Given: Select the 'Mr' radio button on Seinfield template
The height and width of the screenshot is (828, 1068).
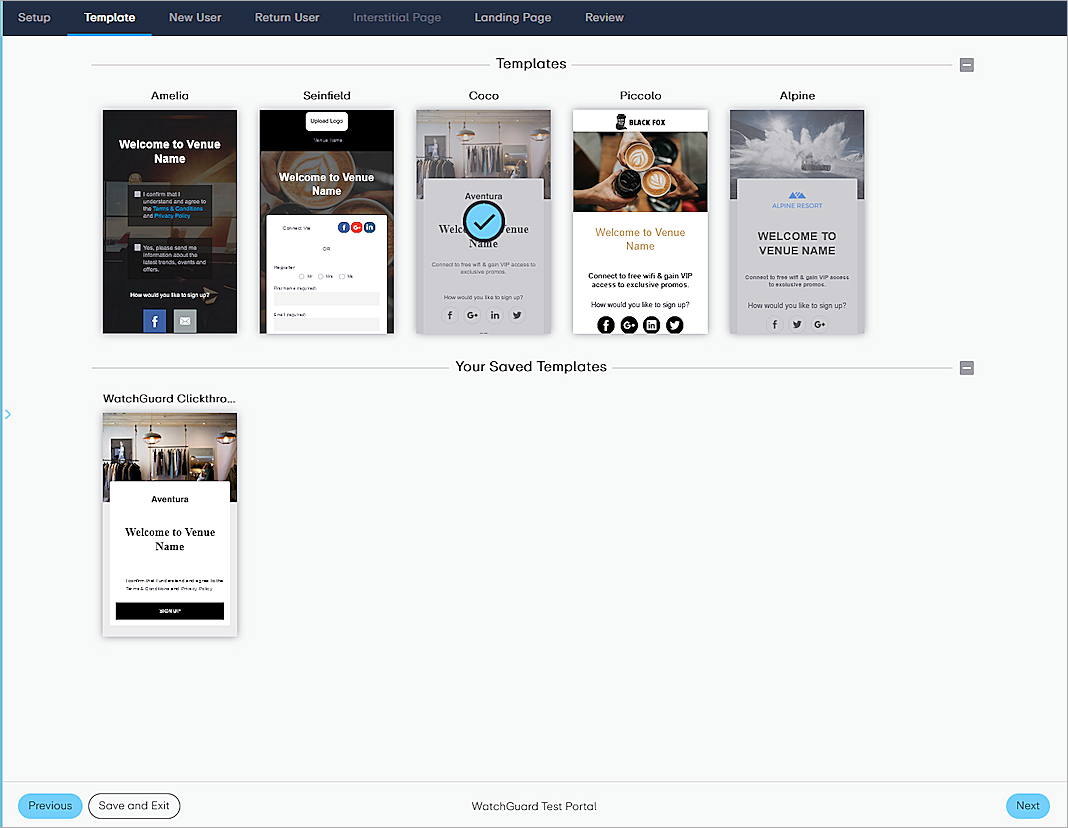Looking at the screenshot, I should click(x=301, y=276).
